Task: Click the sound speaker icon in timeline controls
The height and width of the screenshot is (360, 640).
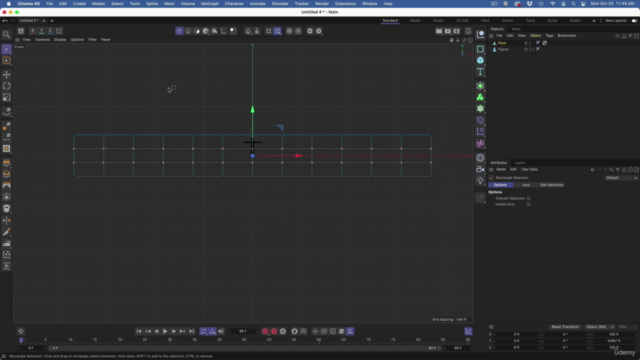Action: 221,331
